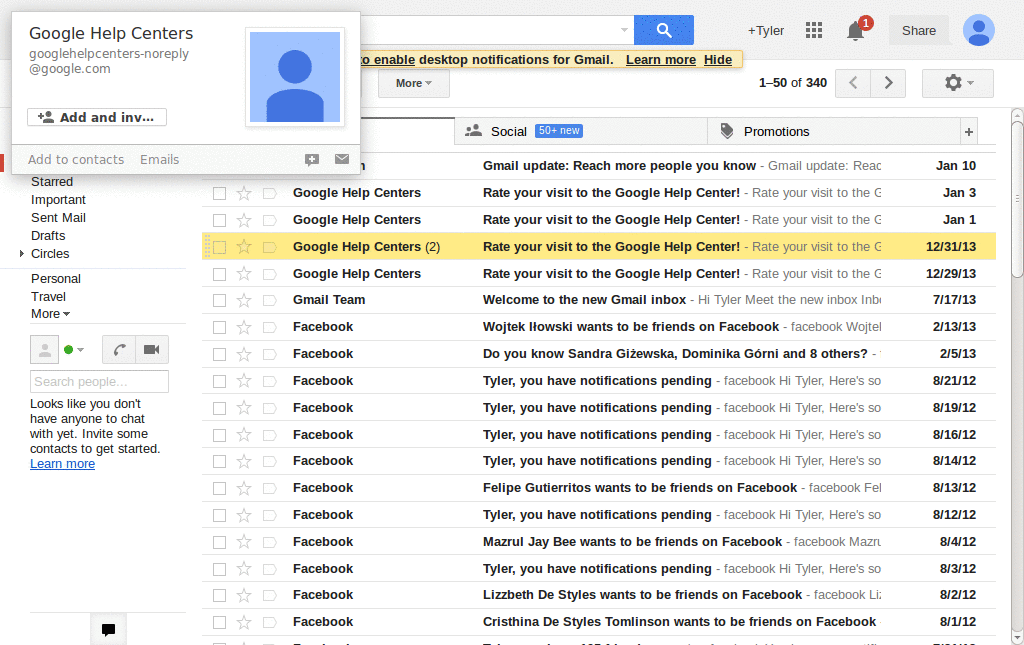Open the Personal label
The height and width of the screenshot is (645, 1024).
pos(56,279)
